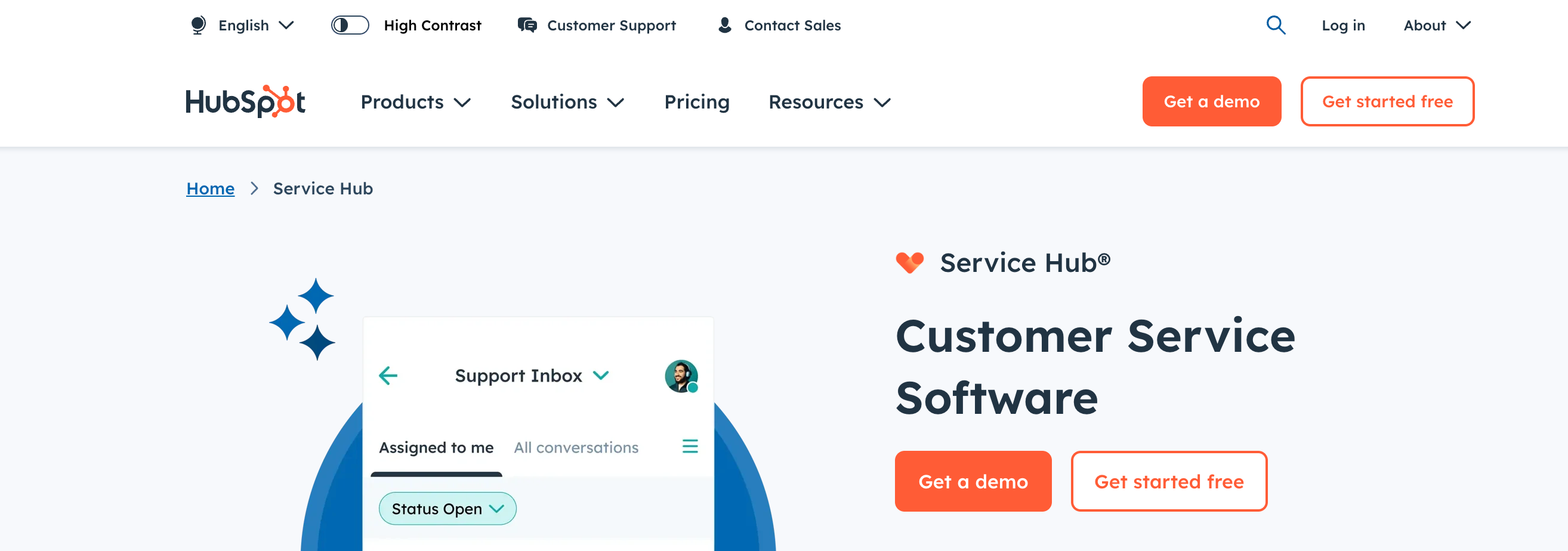Image resolution: width=1568 pixels, height=551 pixels.
Task: Click the Service Hub® product label
Action: click(x=1025, y=263)
